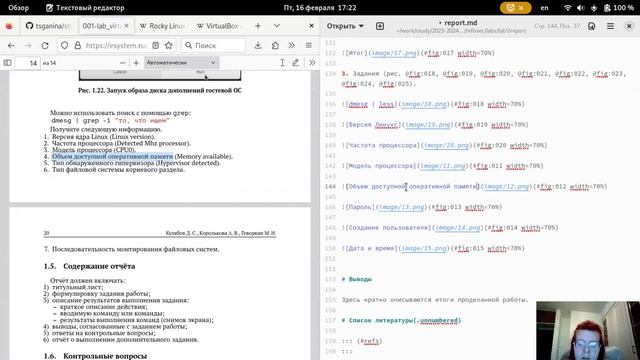Show site security lock info

[78, 45]
